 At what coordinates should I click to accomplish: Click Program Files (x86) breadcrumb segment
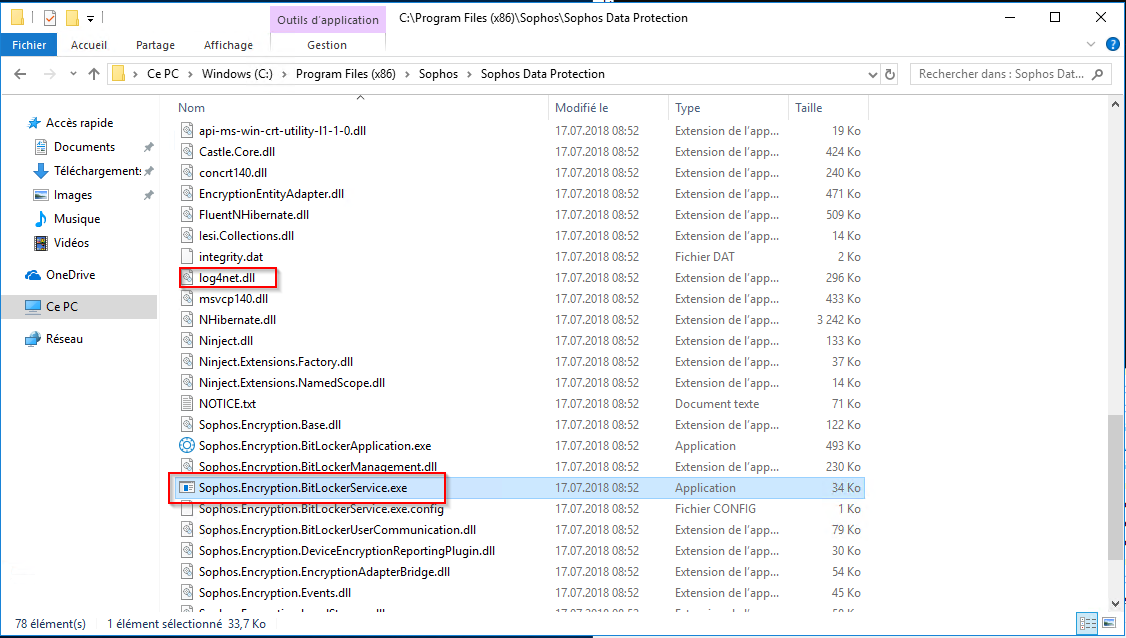tap(345, 74)
